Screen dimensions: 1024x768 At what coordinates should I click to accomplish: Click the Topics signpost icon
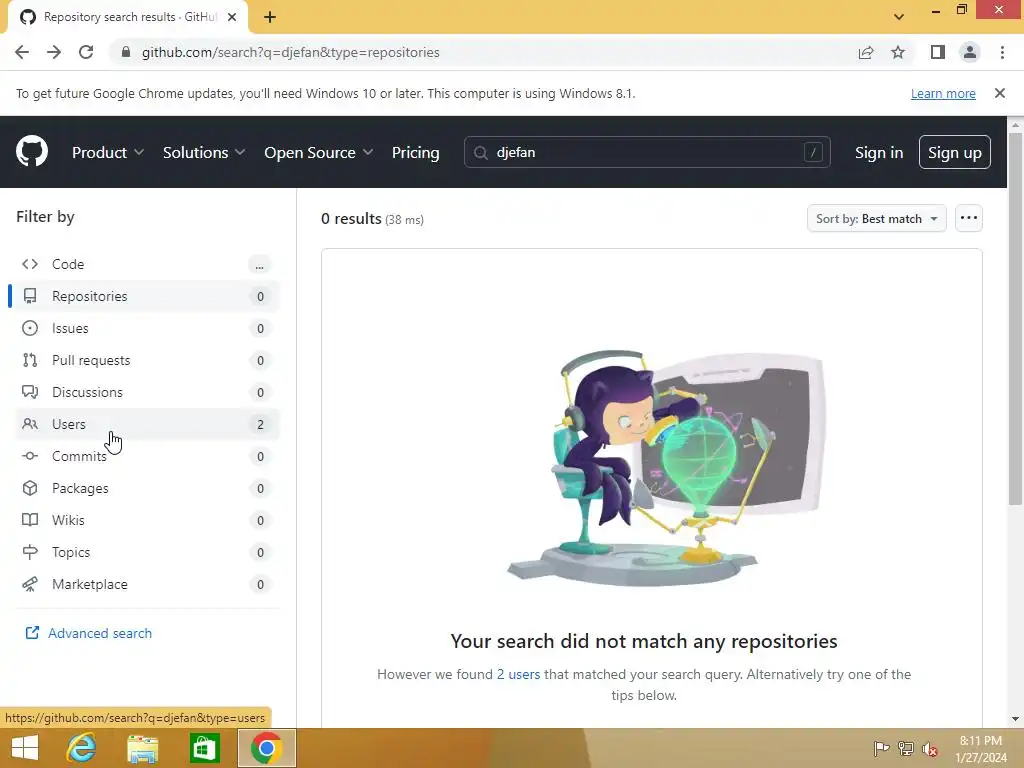coord(30,552)
